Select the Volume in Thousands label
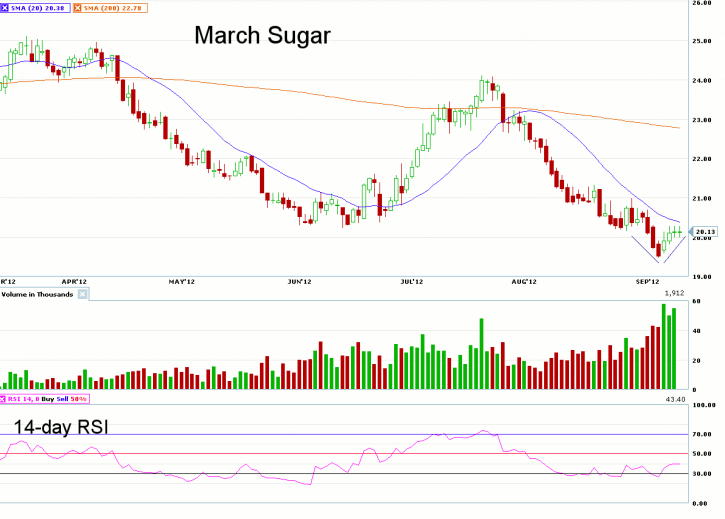725x519 pixels. tap(37, 294)
